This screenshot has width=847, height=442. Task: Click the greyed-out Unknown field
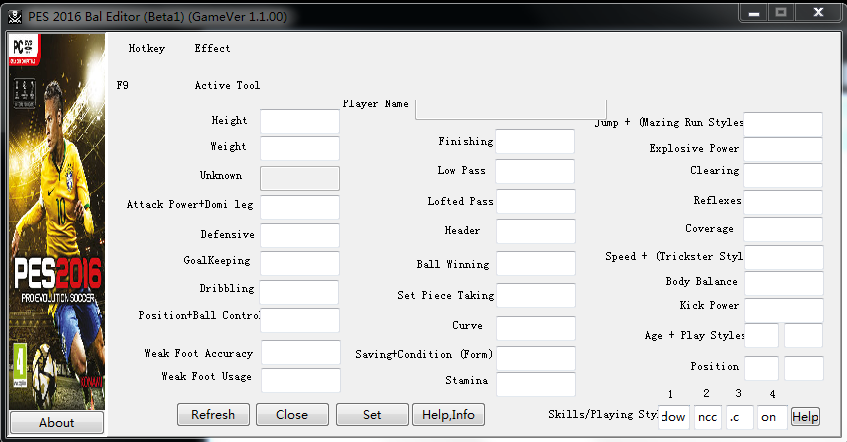(300, 178)
